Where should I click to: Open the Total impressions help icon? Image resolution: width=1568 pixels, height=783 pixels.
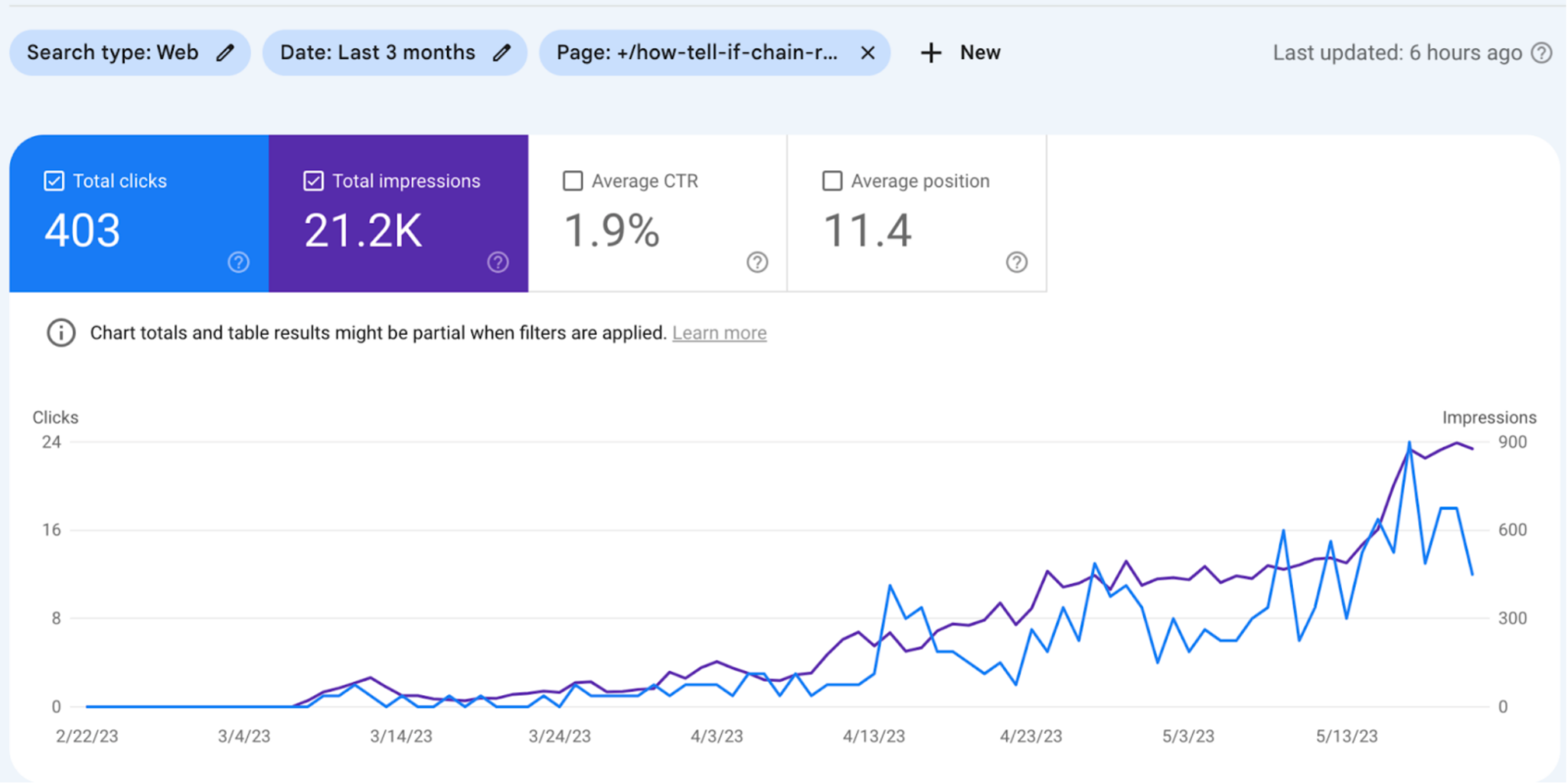[x=498, y=262]
